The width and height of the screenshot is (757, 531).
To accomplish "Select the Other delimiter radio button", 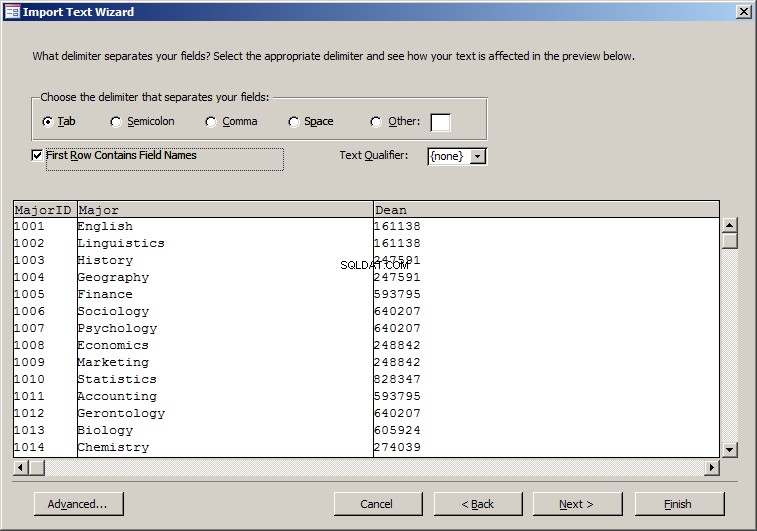I will [x=376, y=122].
